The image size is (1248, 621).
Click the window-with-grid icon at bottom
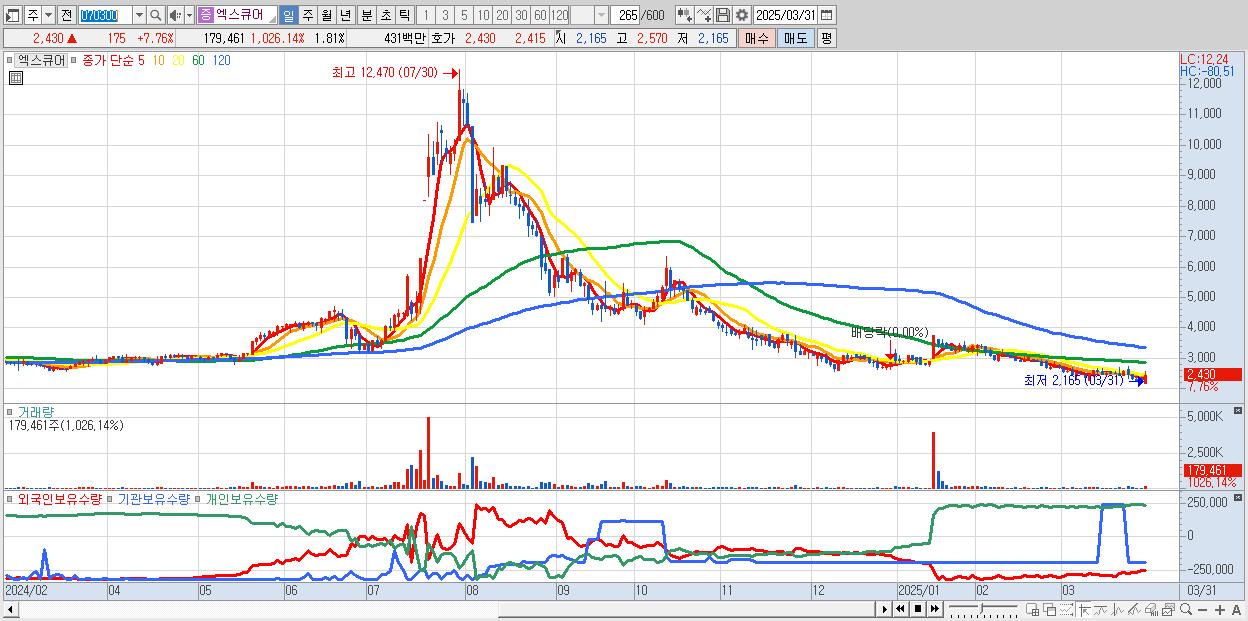(x=1033, y=610)
